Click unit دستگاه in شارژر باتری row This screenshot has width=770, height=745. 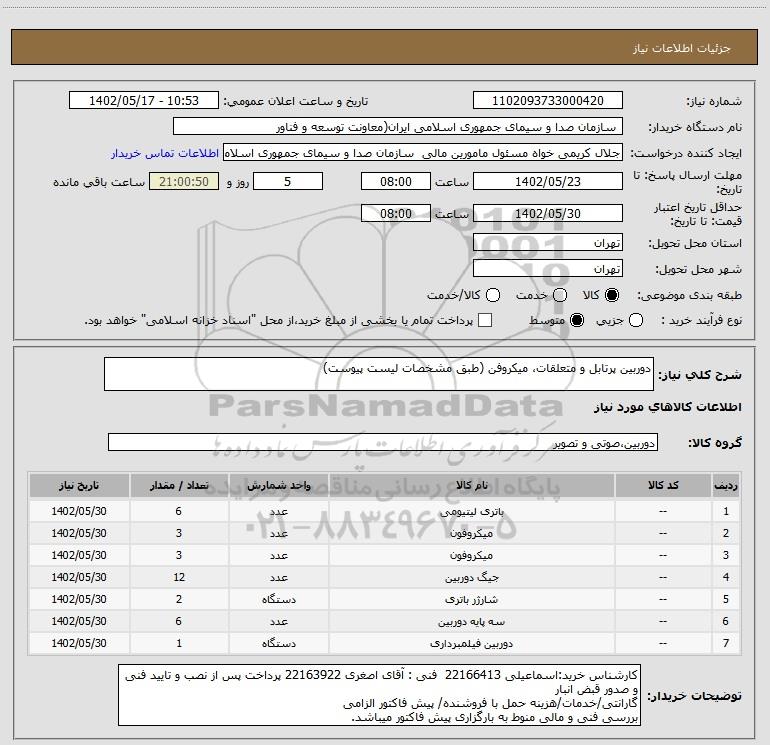click(x=278, y=600)
